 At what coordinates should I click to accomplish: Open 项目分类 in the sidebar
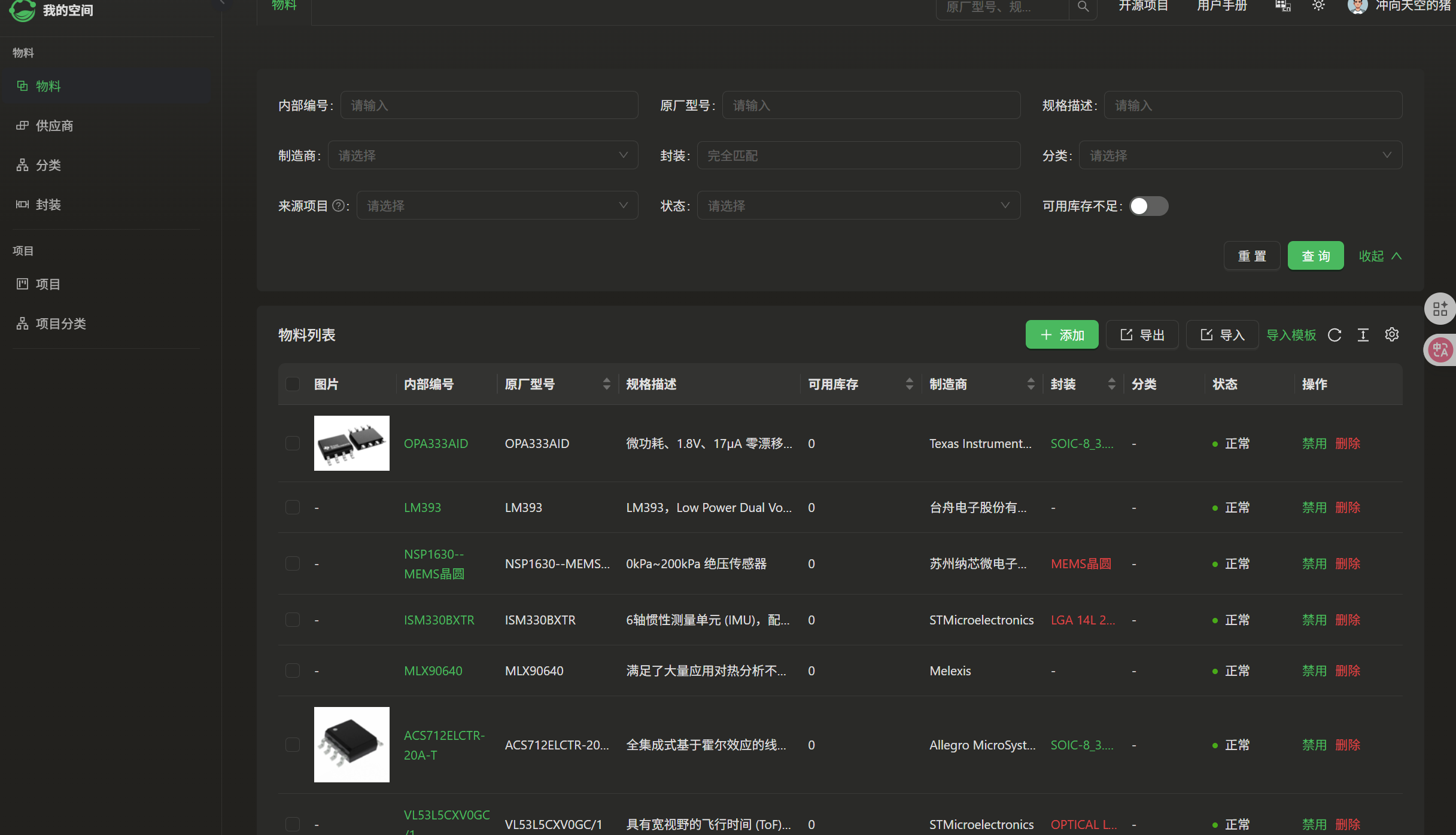[x=60, y=324]
